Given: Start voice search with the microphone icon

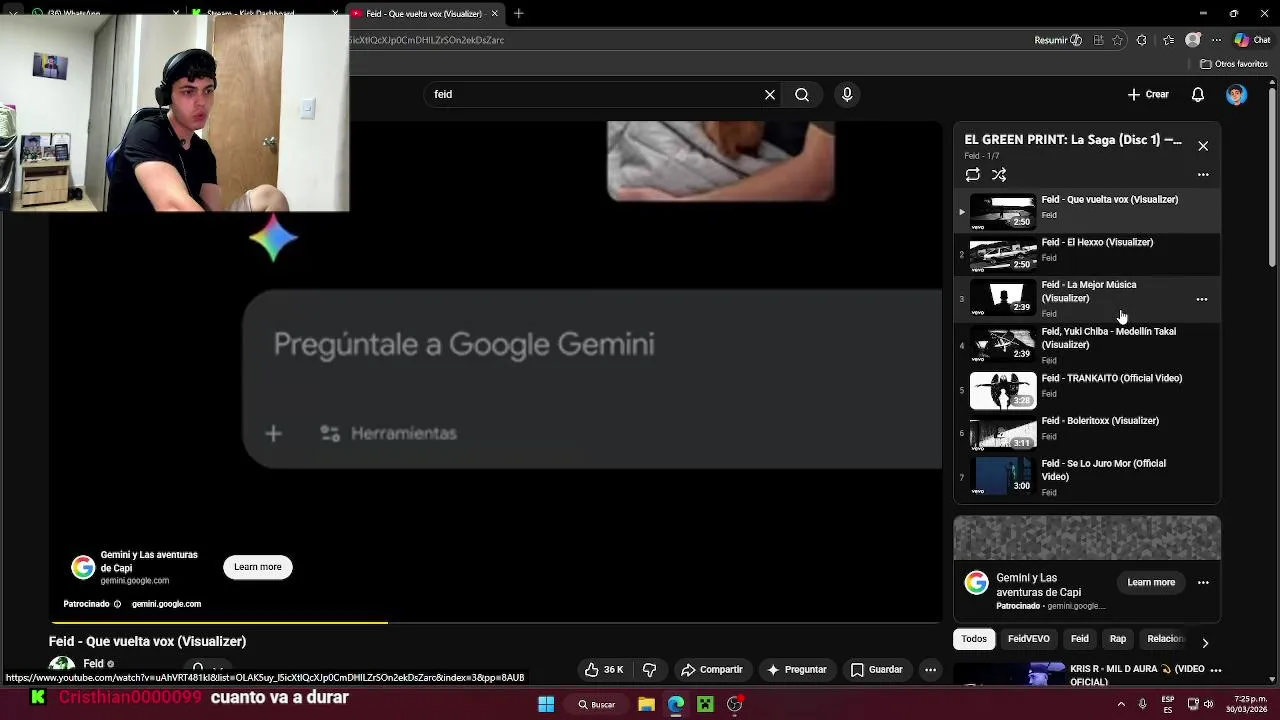Looking at the screenshot, I should click(847, 94).
